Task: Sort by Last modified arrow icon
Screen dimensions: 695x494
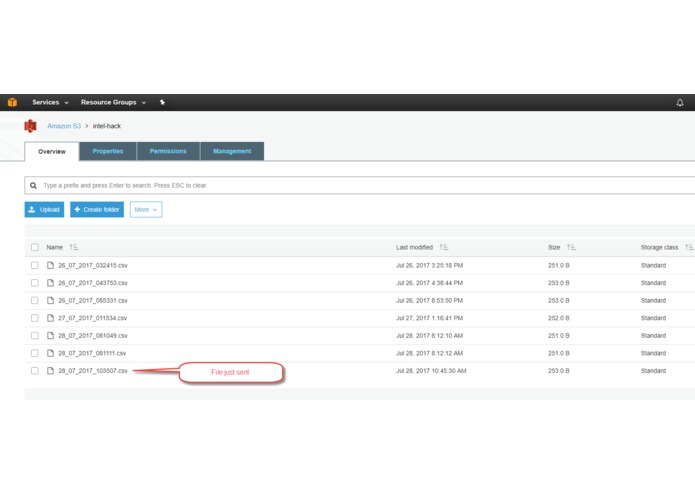Action: point(444,247)
